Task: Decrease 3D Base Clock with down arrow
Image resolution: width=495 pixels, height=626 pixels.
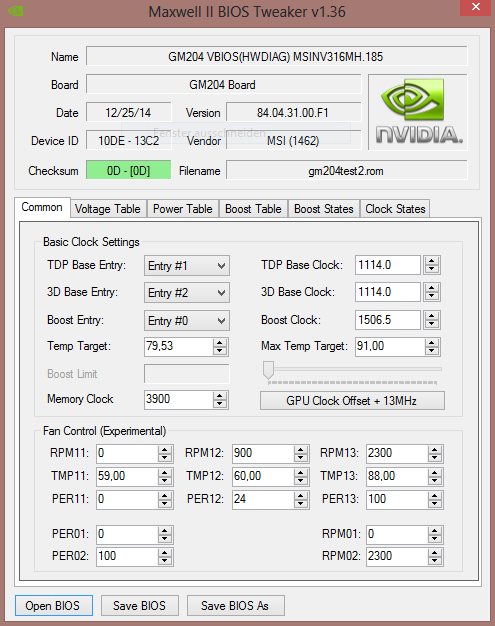Action: pos(432,297)
